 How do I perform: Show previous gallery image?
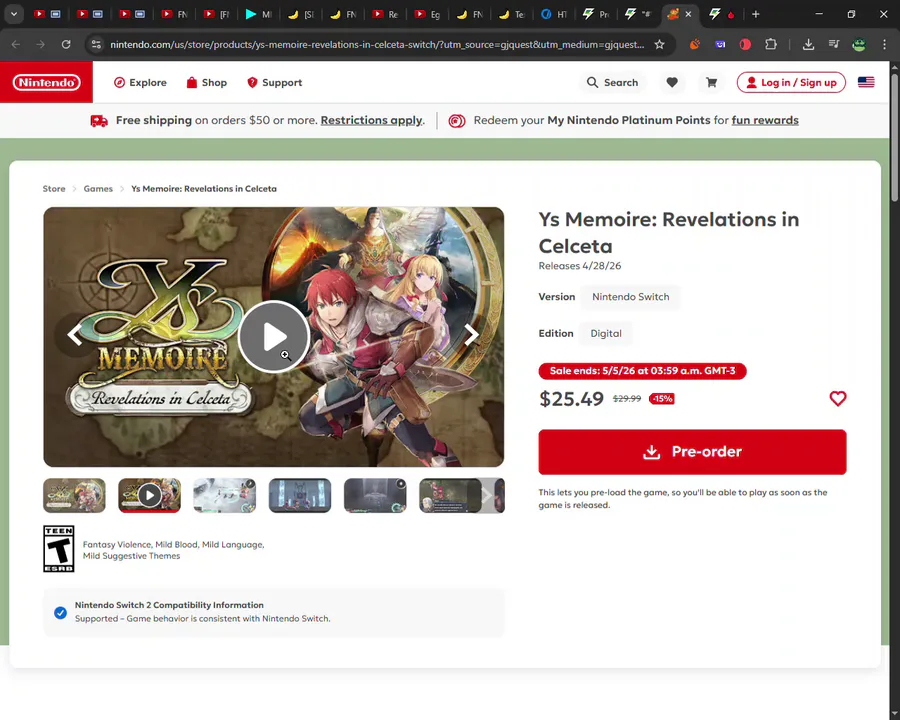pyautogui.click(x=75, y=335)
